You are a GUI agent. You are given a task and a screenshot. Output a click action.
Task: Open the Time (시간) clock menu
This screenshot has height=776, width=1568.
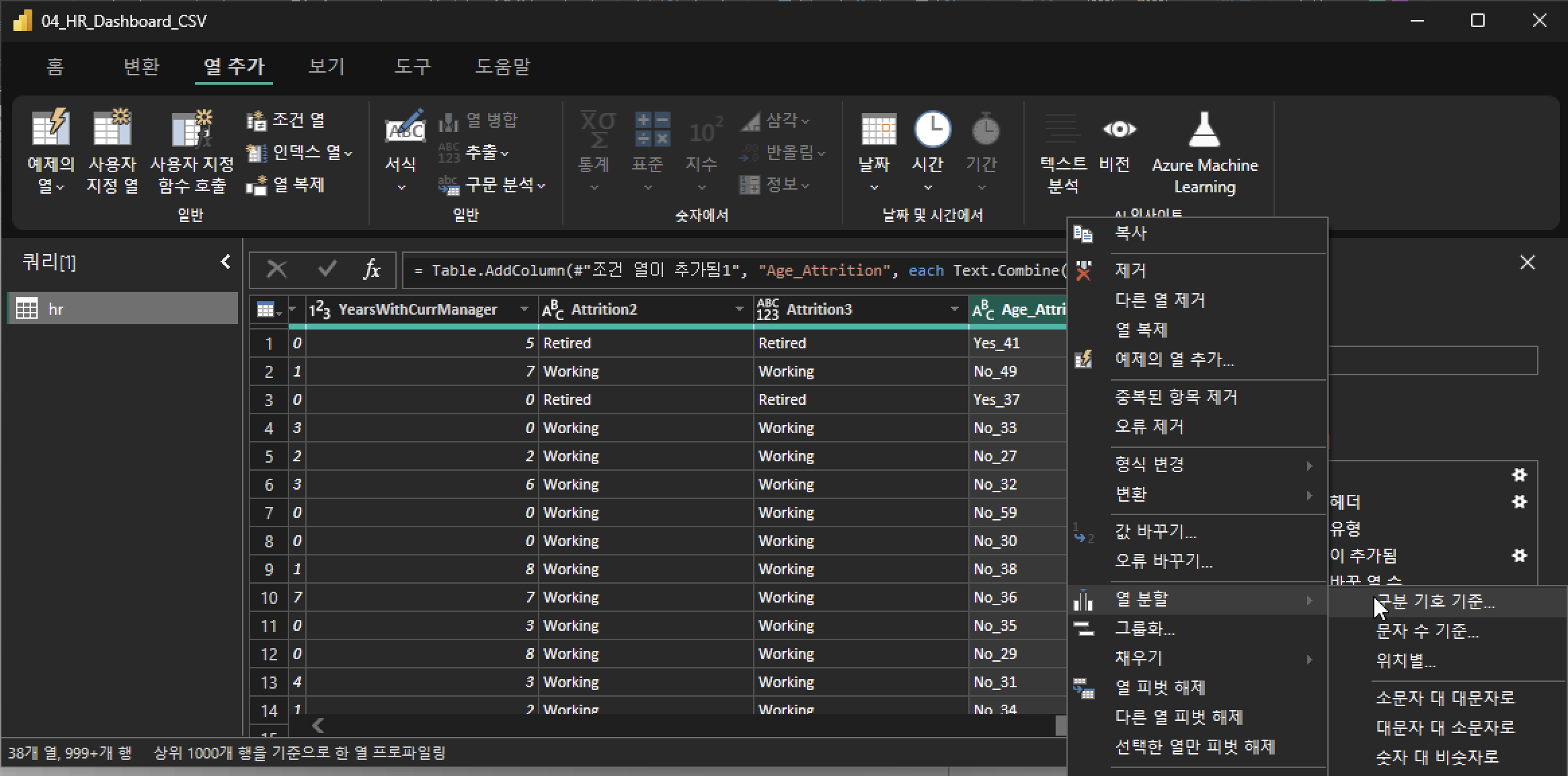931,130
